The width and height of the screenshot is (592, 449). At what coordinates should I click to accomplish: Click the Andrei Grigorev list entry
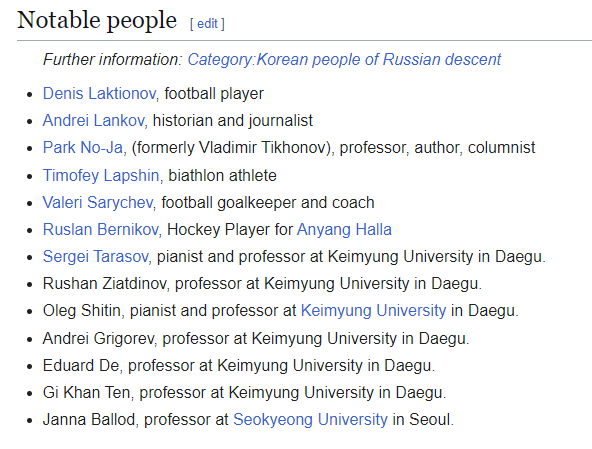(256, 338)
